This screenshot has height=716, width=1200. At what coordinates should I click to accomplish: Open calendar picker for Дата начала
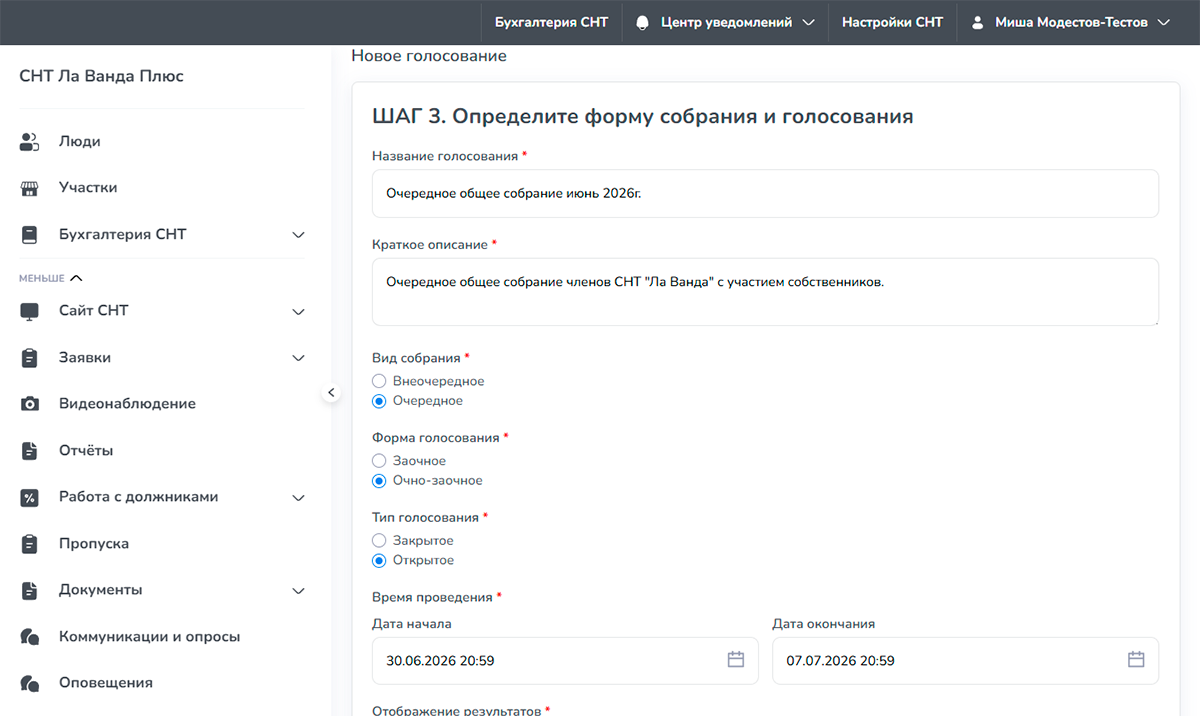coord(736,660)
